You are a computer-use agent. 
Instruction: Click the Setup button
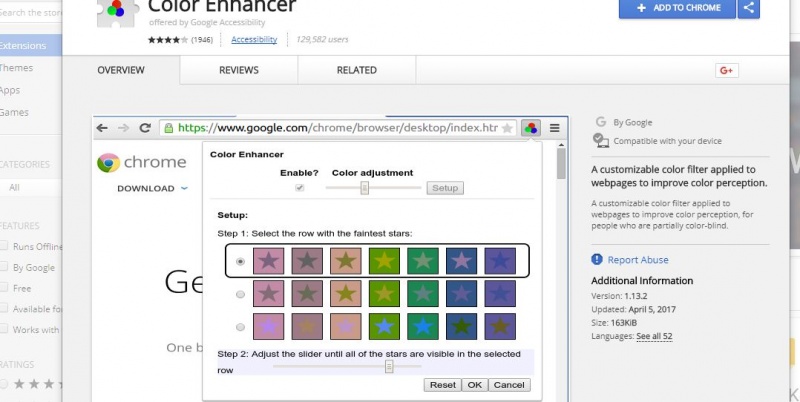point(445,188)
